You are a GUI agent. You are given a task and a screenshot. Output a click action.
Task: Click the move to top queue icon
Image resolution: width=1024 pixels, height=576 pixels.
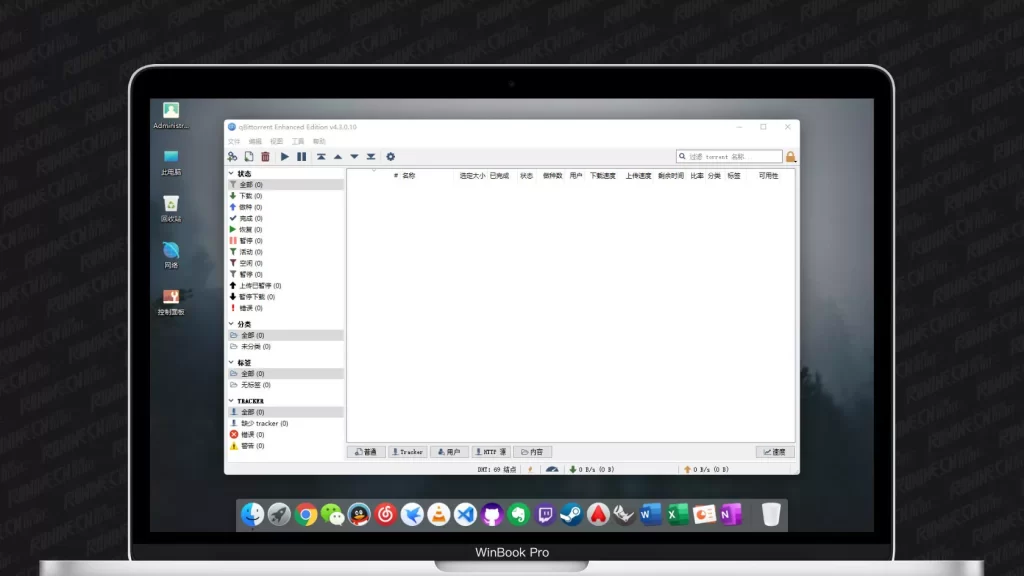(321, 157)
